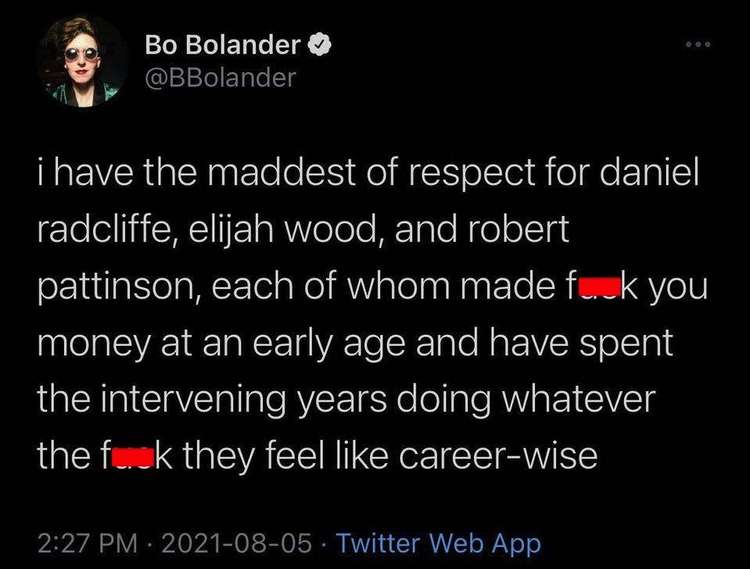The height and width of the screenshot is (569, 750).
Task: Click the word "whatever" in the tweet
Action: point(577,399)
